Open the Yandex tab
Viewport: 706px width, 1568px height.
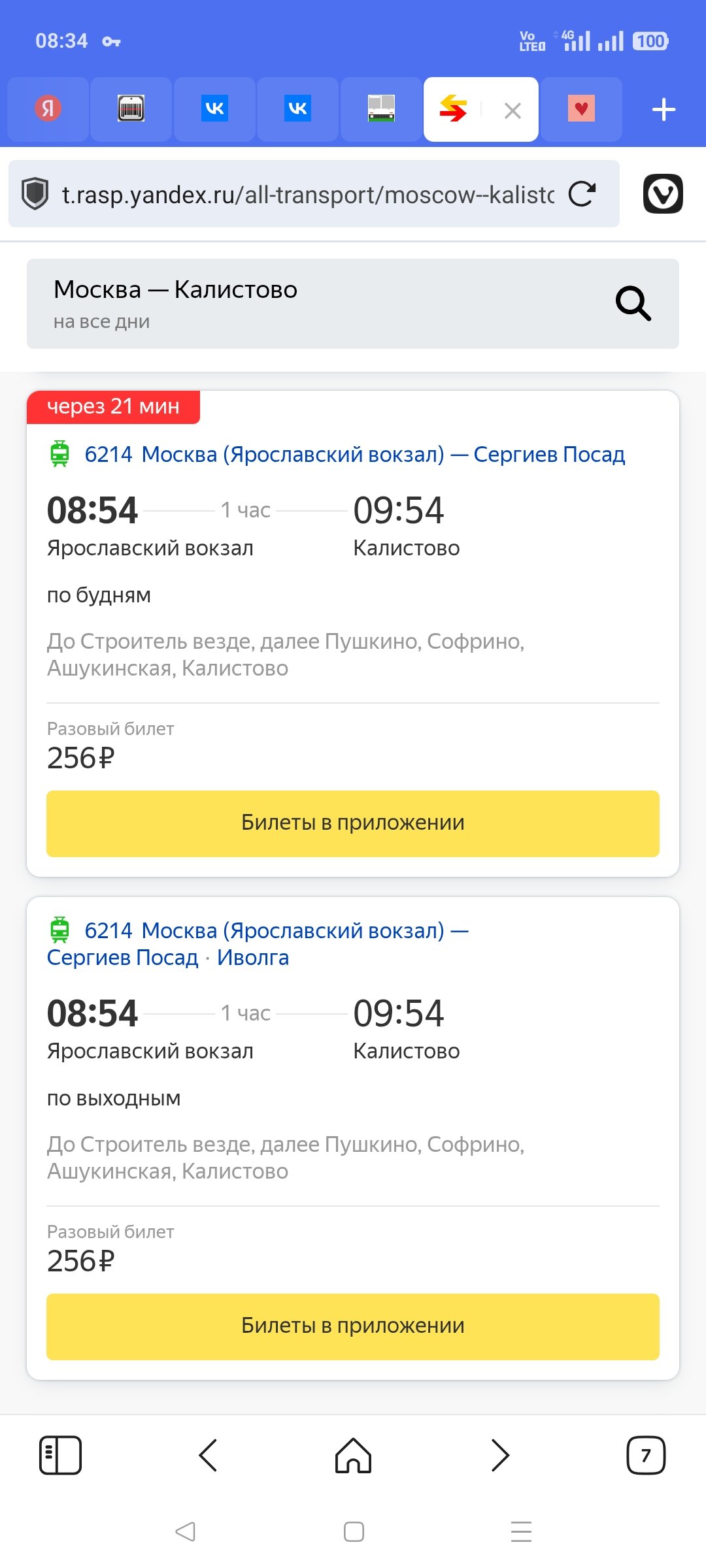coord(48,108)
